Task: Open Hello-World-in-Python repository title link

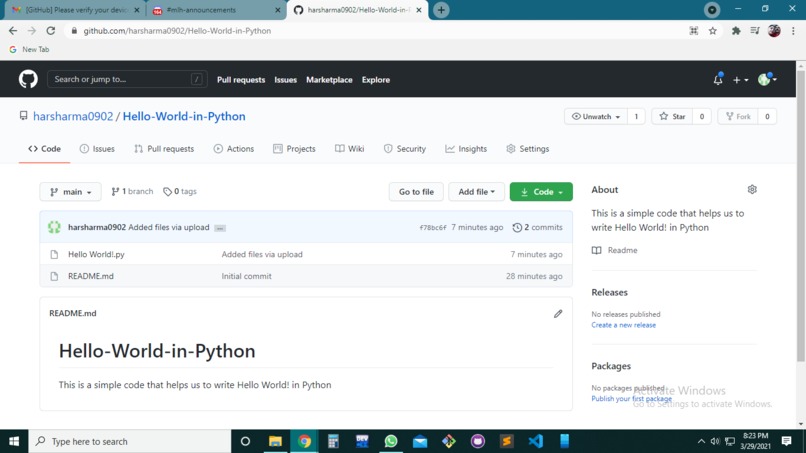Action: [x=184, y=116]
